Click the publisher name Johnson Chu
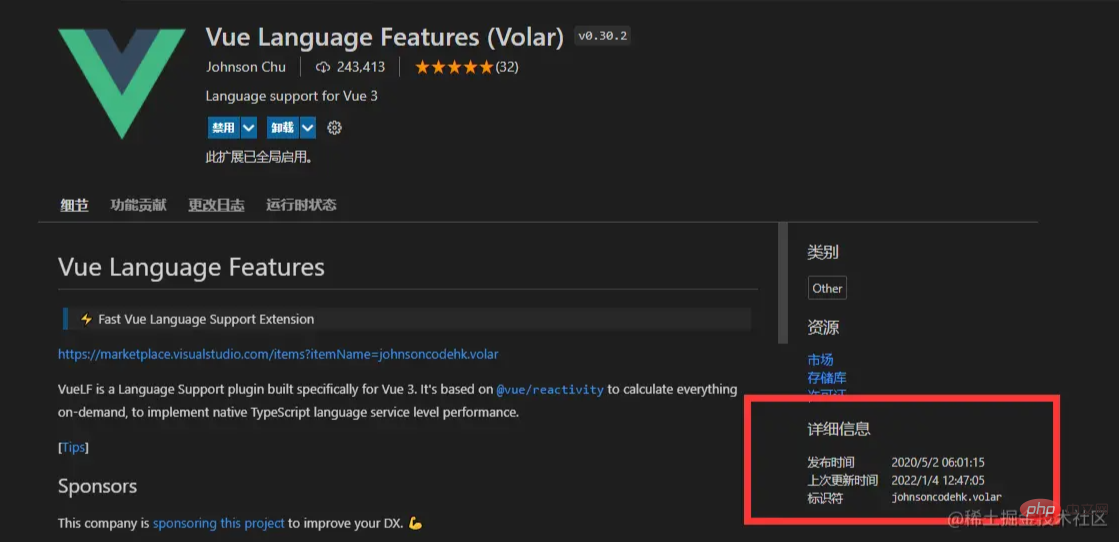1119x542 pixels. pos(245,67)
